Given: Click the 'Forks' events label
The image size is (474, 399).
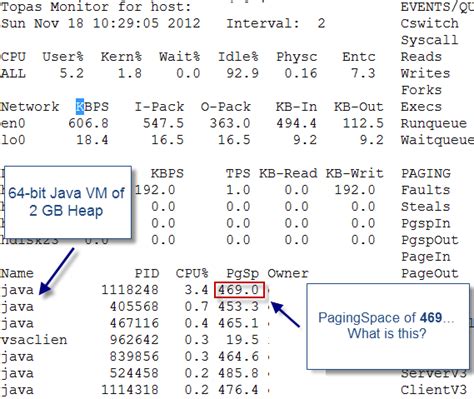Looking at the screenshot, I should [x=421, y=90].
